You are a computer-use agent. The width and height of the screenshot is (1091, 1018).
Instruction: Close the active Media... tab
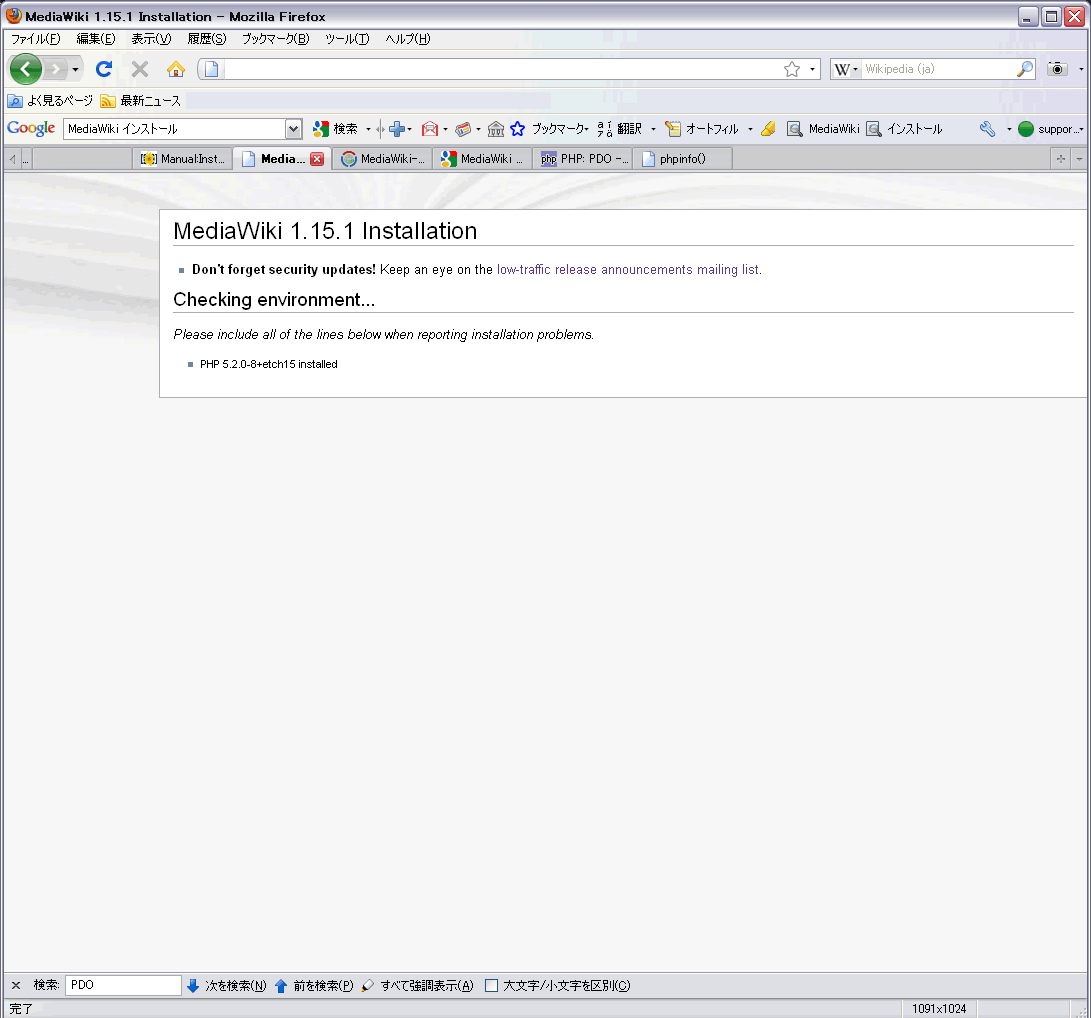coord(317,159)
